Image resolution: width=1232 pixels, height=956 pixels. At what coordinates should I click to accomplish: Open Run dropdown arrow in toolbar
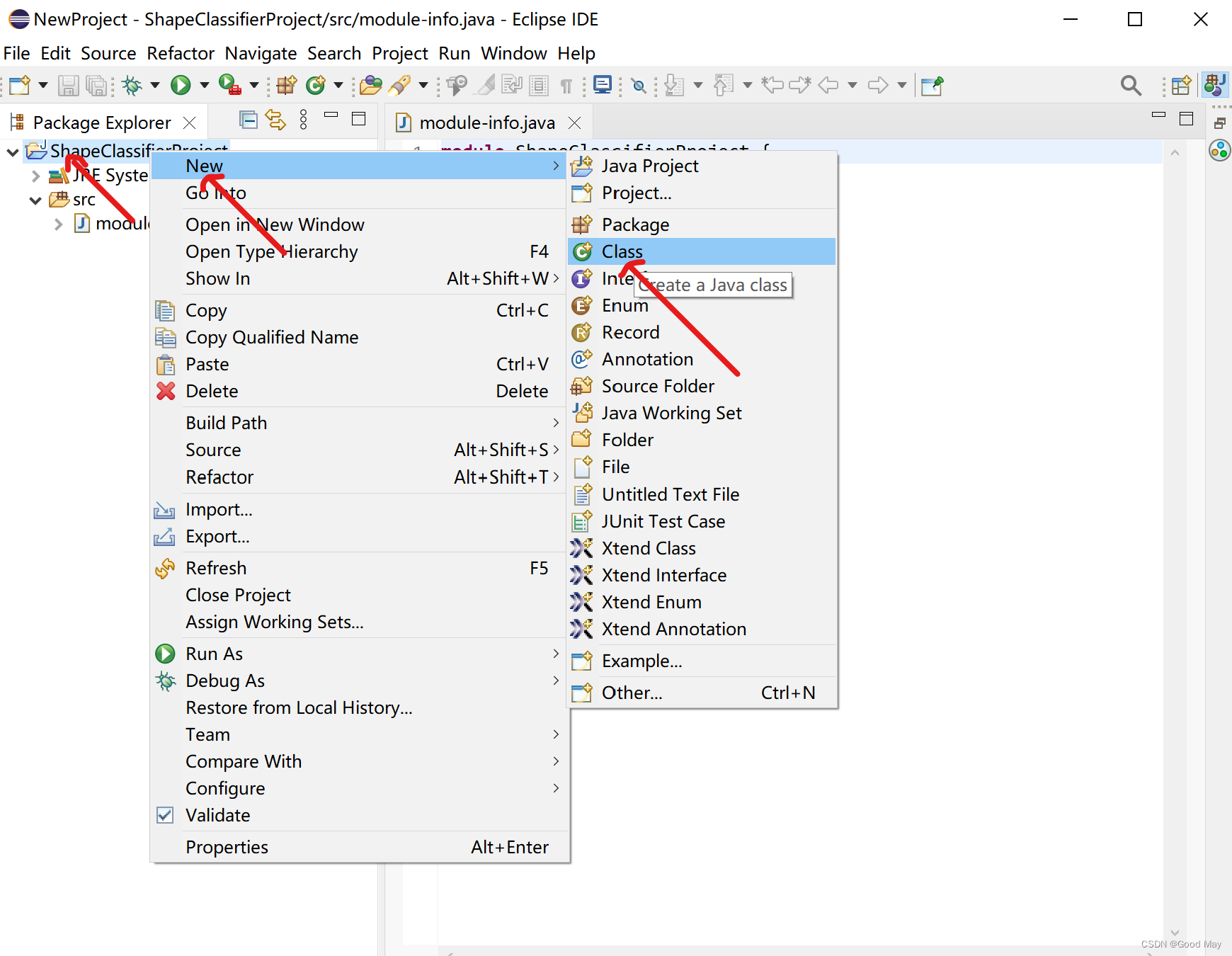204,86
